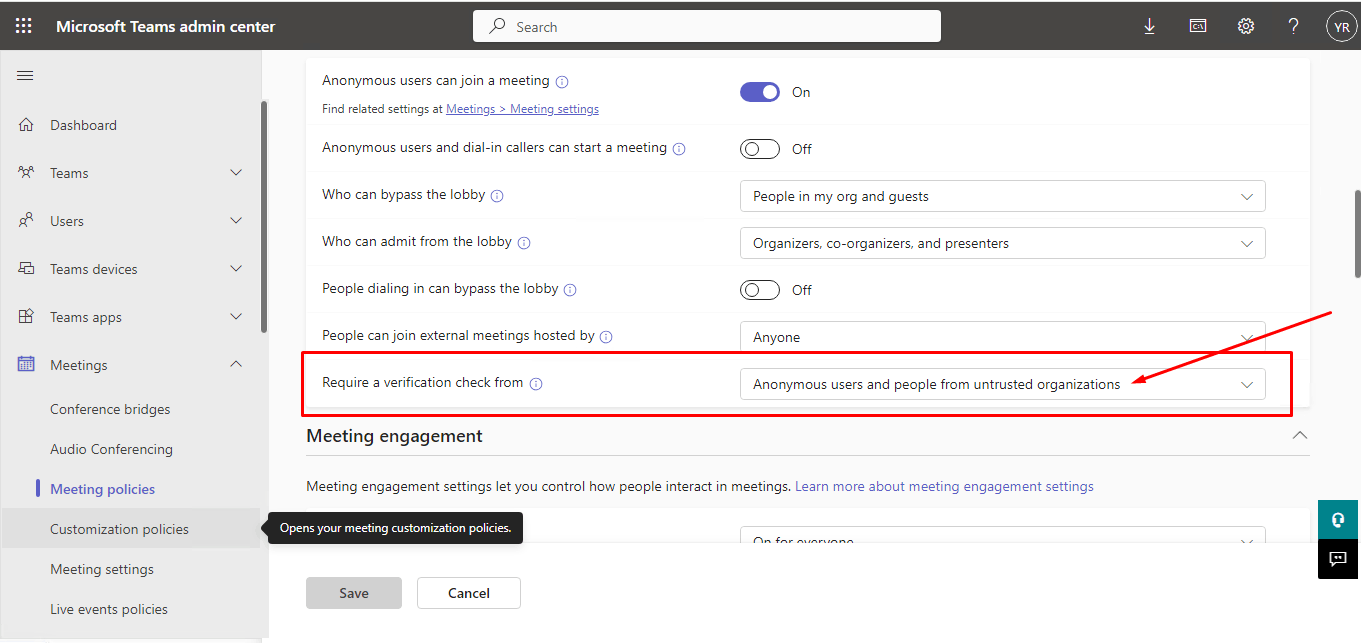1361x643 pixels.
Task: Open the On for everyone dropdown
Action: pos(1002,535)
